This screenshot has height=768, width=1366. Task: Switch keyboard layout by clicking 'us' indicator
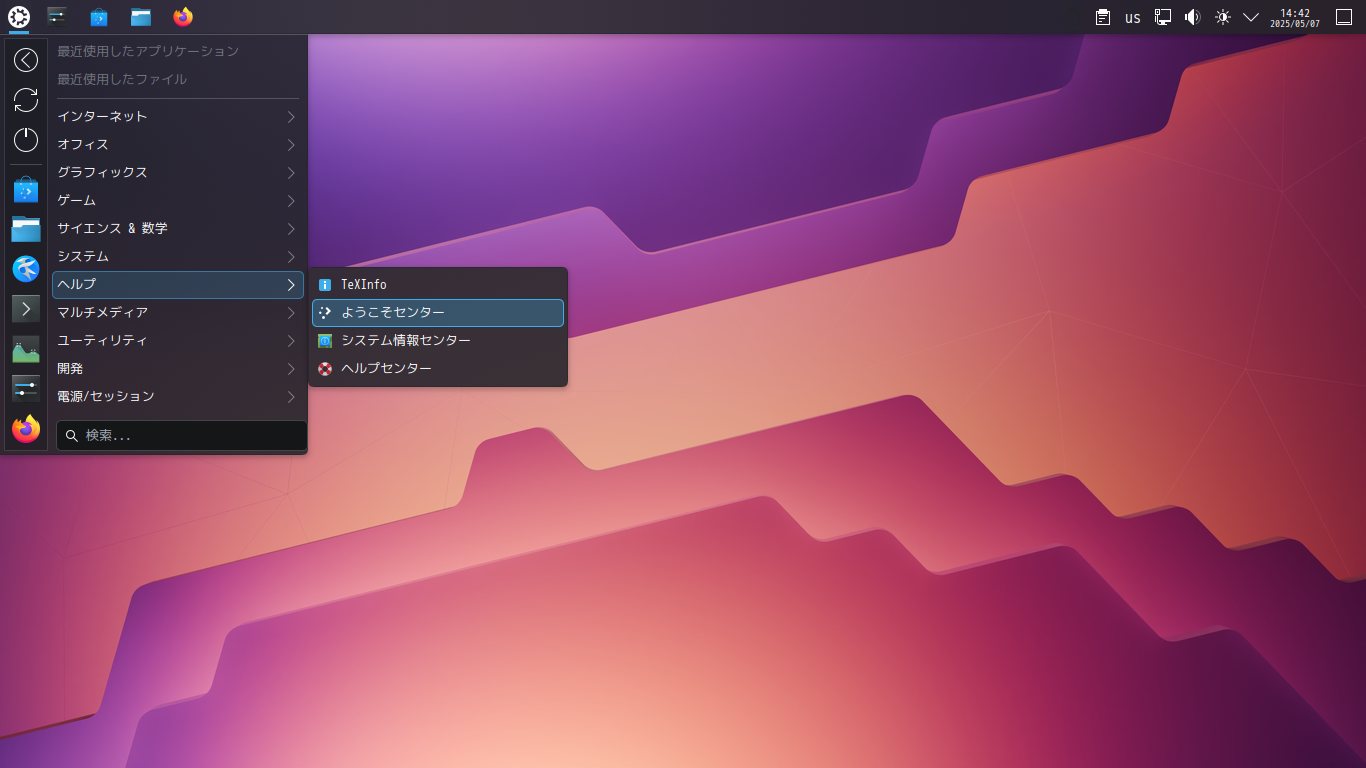[x=1132, y=17]
